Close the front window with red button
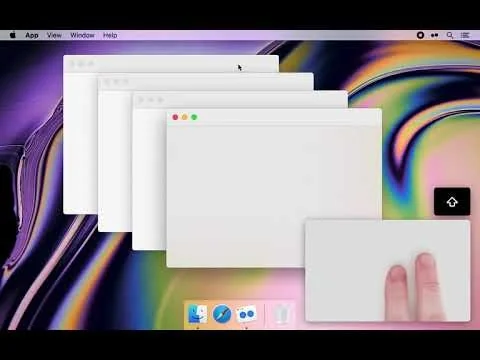The height and width of the screenshot is (360, 480). pos(175,117)
